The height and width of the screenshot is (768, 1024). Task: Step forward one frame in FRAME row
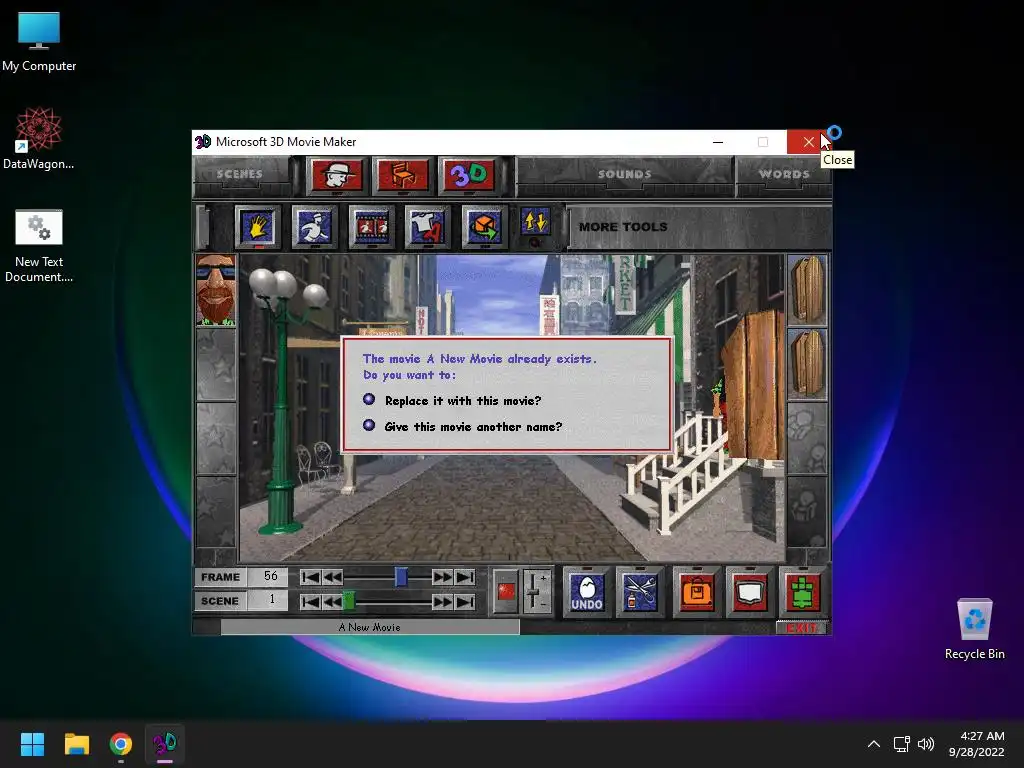pyautogui.click(x=442, y=577)
